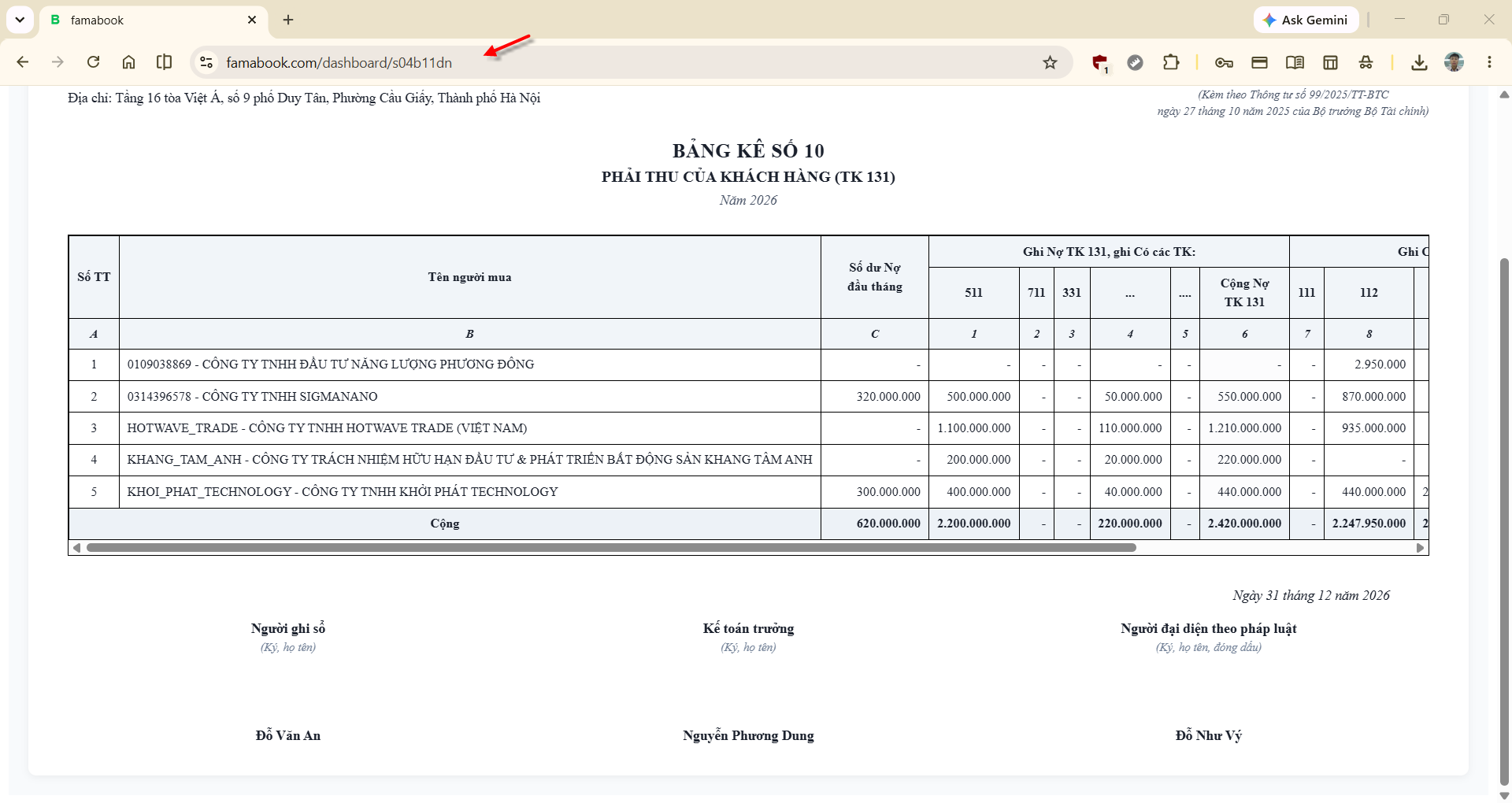Click the heading 'BẢNG KÊ SỐ 10'
Screen dimensions: 1512x803
pyautogui.click(x=748, y=150)
